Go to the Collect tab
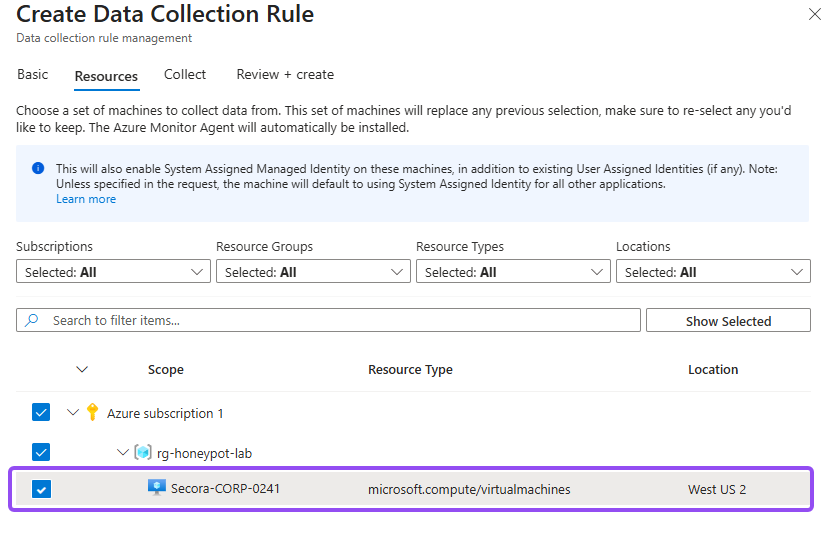Viewport: 830px width, 547px height. (185, 75)
